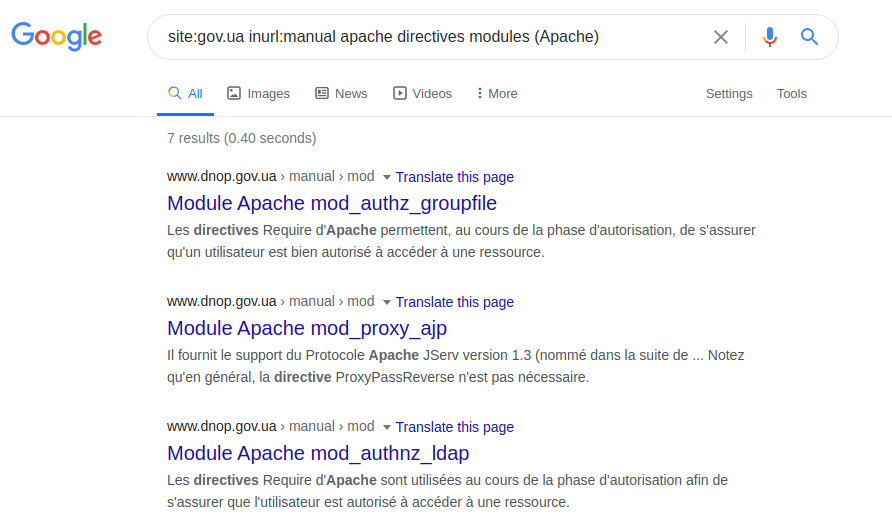Select the All results tab
The image size is (892, 531).
[x=185, y=93]
